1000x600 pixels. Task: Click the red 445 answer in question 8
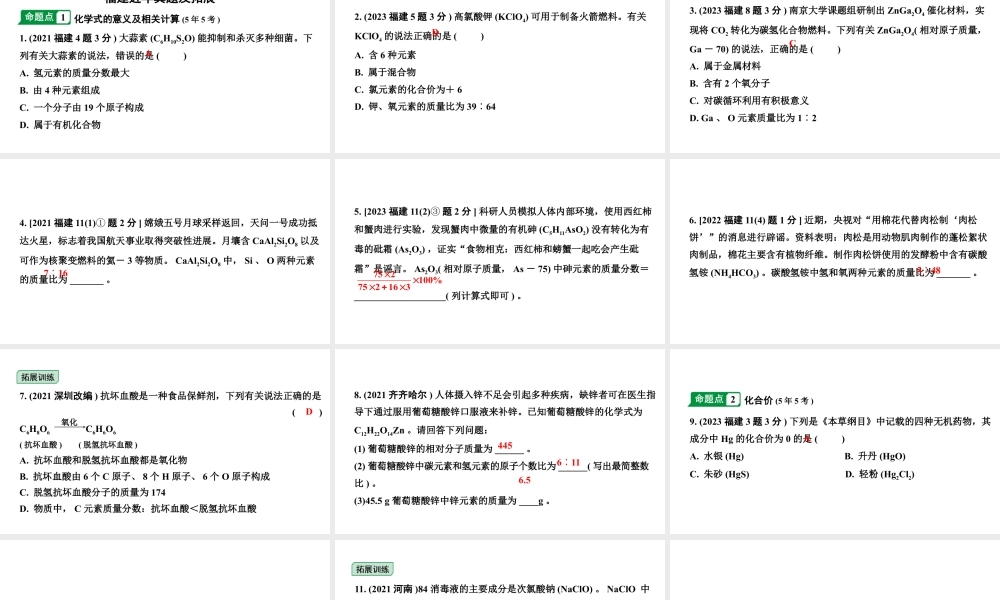(505, 445)
